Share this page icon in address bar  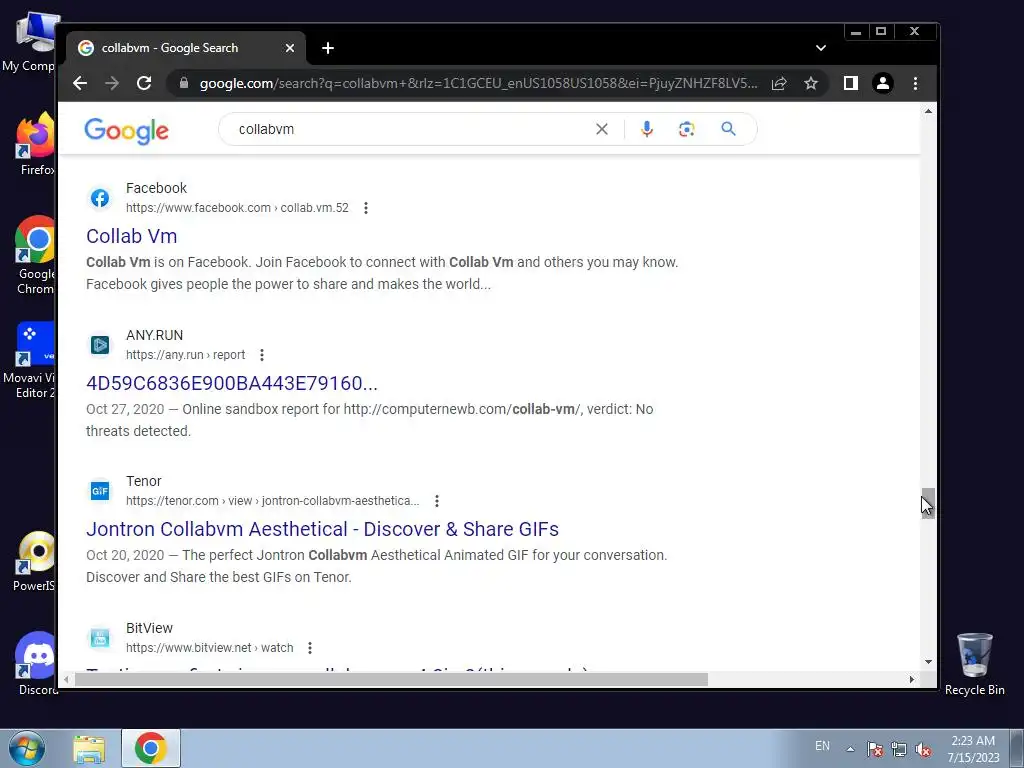tap(778, 84)
